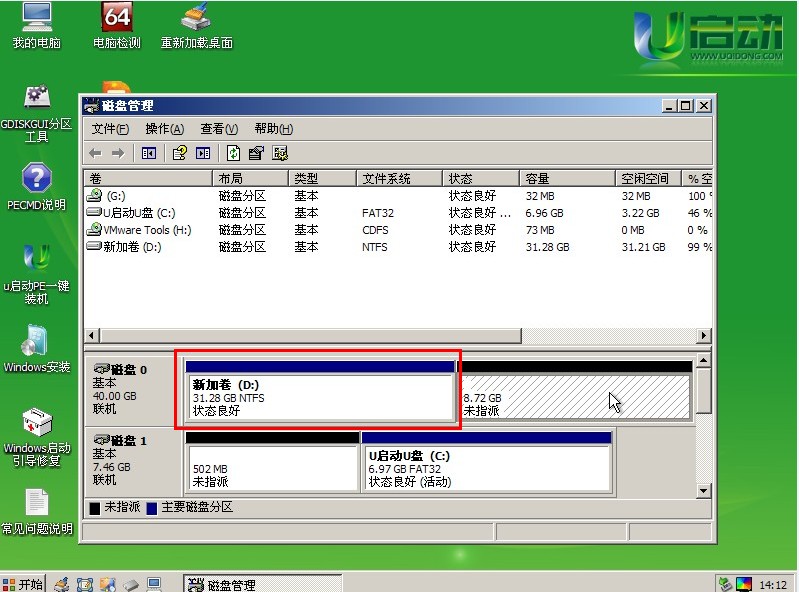
Task: Toggle the action pane toolbar icon
Action: [203, 153]
